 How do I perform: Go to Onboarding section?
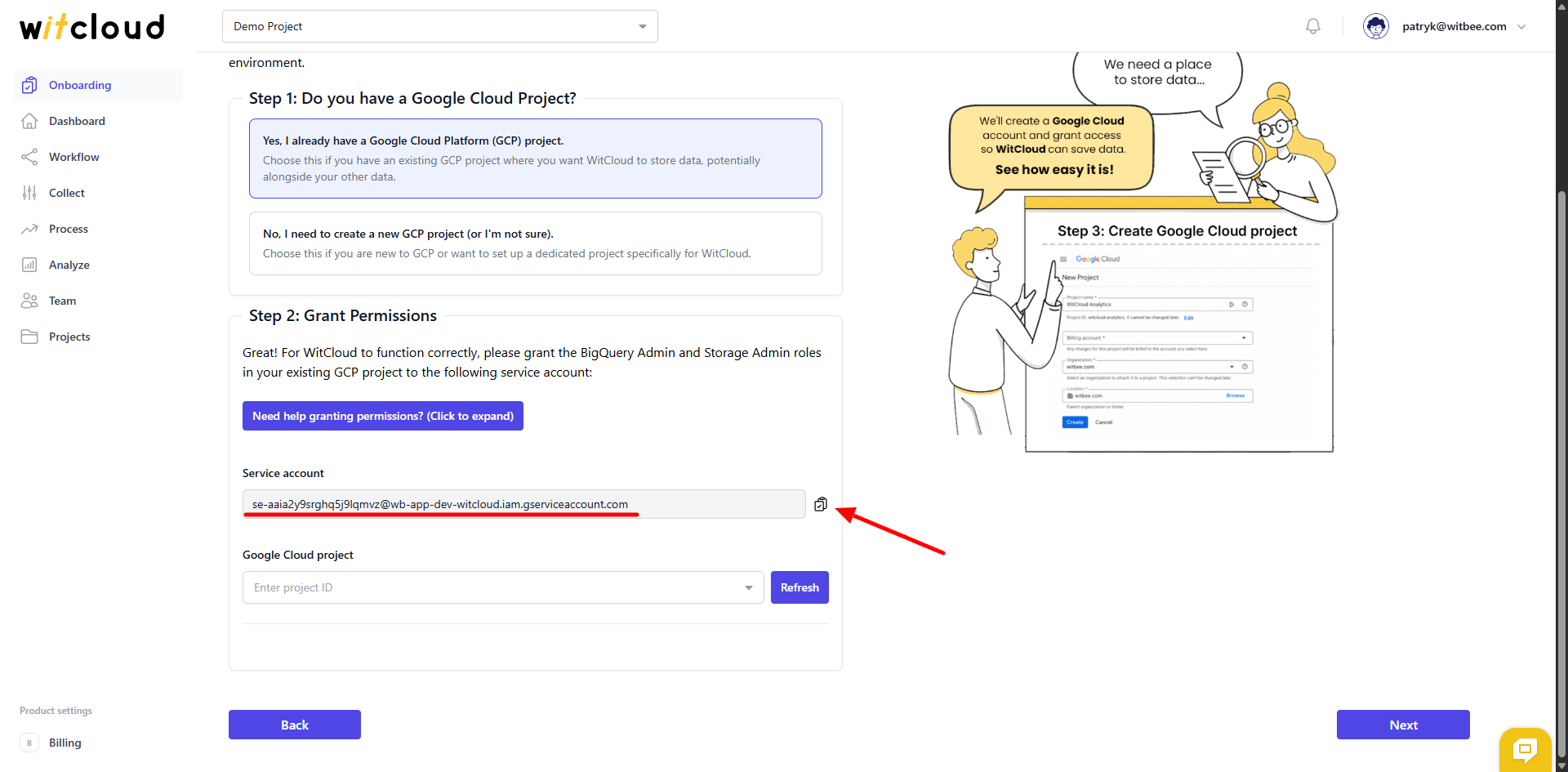pos(98,85)
